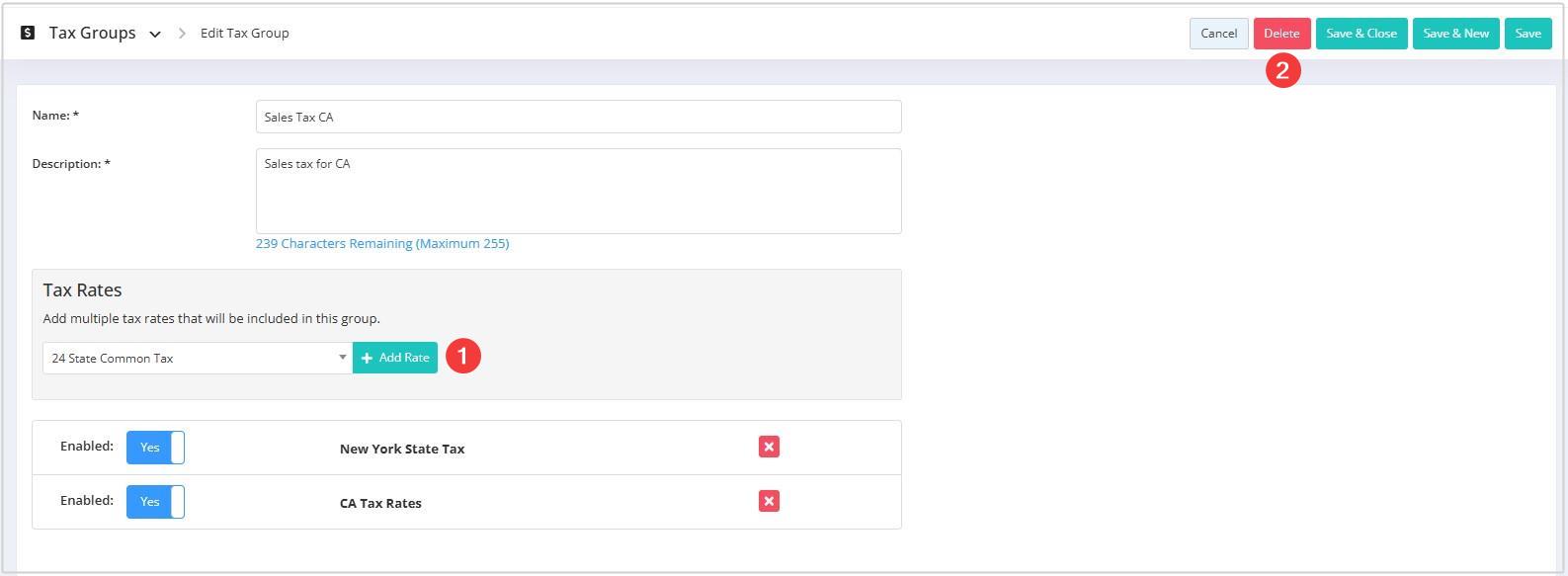The width and height of the screenshot is (1568, 576).
Task: Click the Save & New button
Action: [1456, 33]
